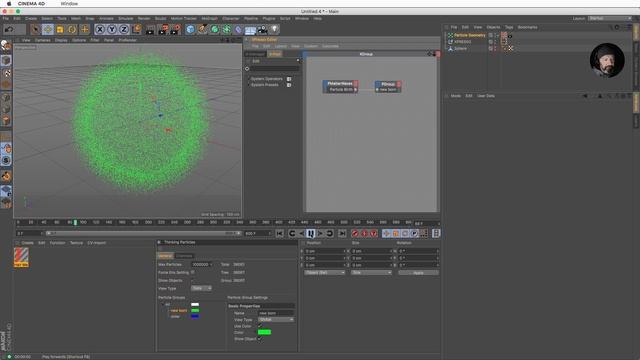Expand the All particle group tree
640x360 pixels.
pyautogui.click(x=162, y=304)
